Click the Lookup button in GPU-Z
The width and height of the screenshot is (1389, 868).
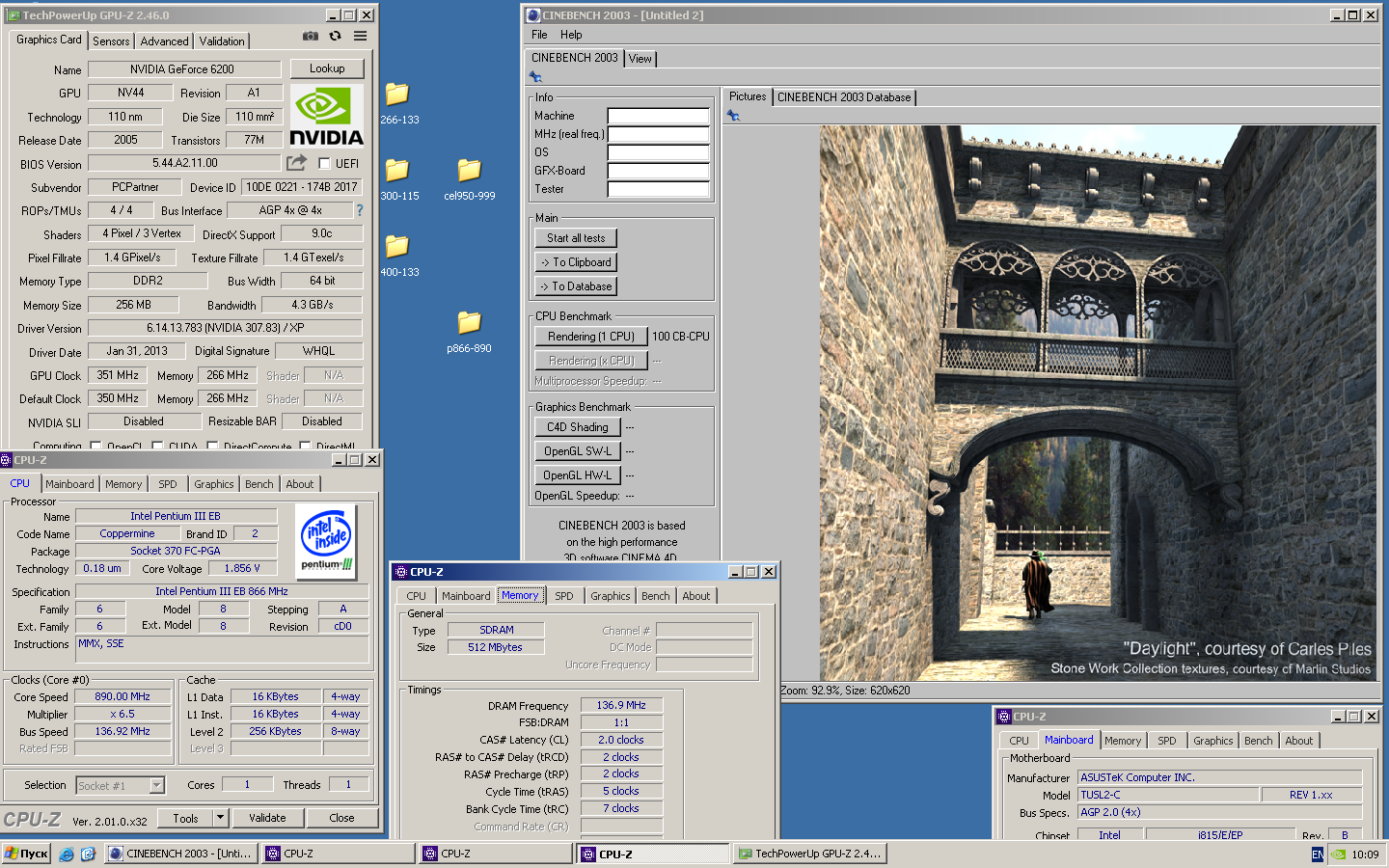click(x=327, y=68)
